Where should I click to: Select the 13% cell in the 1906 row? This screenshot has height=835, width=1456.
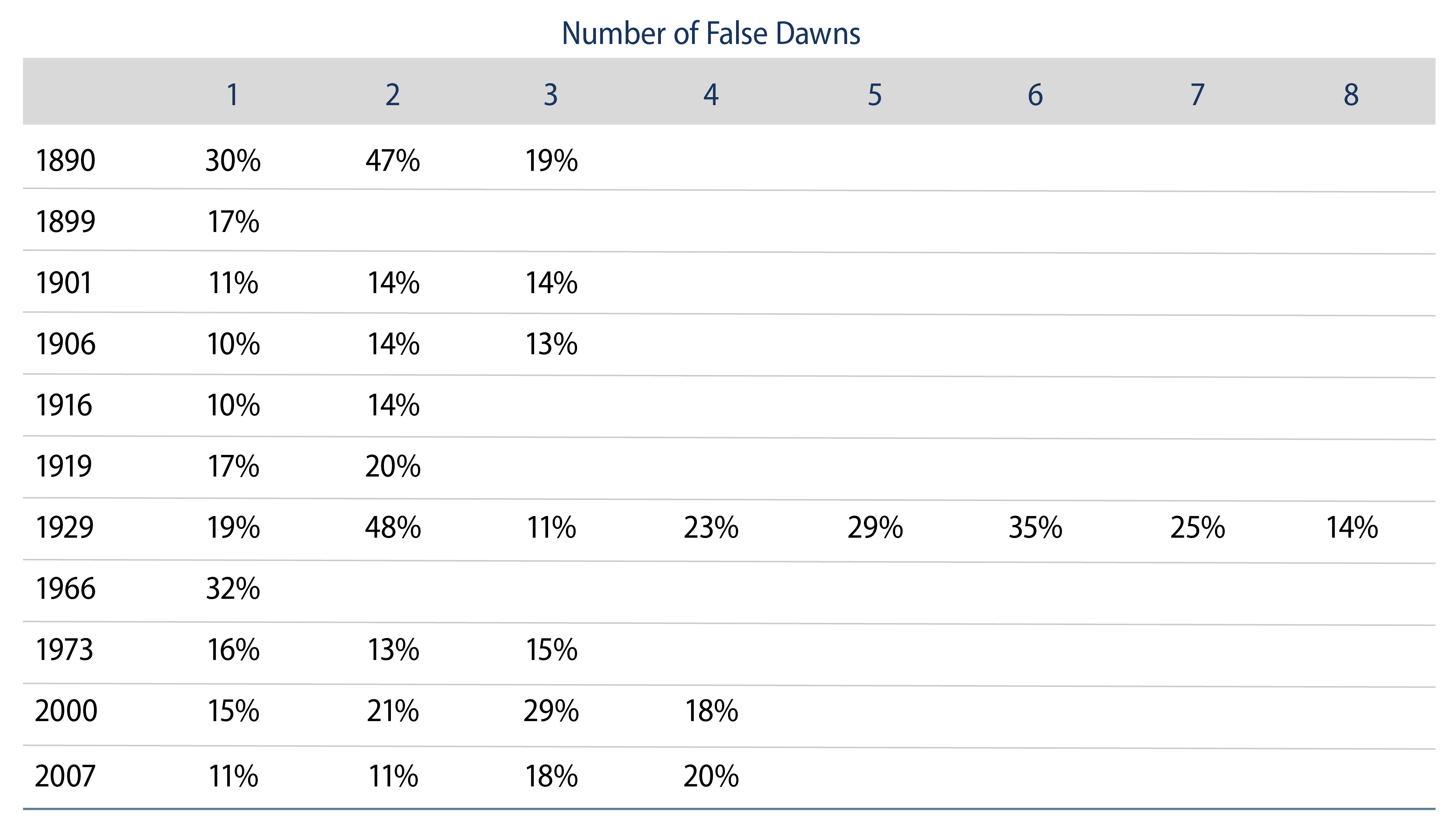click(552, 345)
